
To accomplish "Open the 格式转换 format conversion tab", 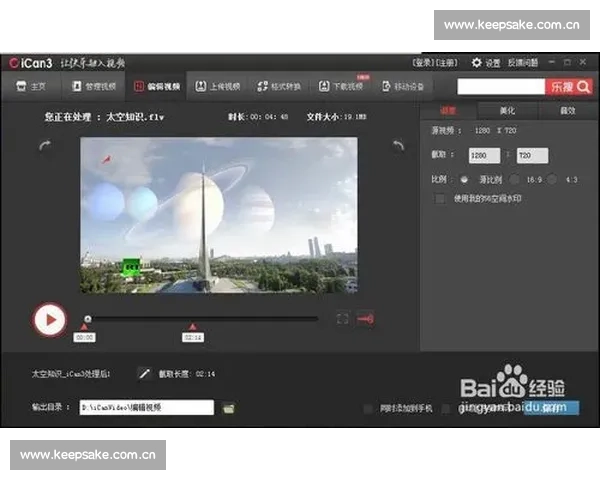I will [279, 87].
